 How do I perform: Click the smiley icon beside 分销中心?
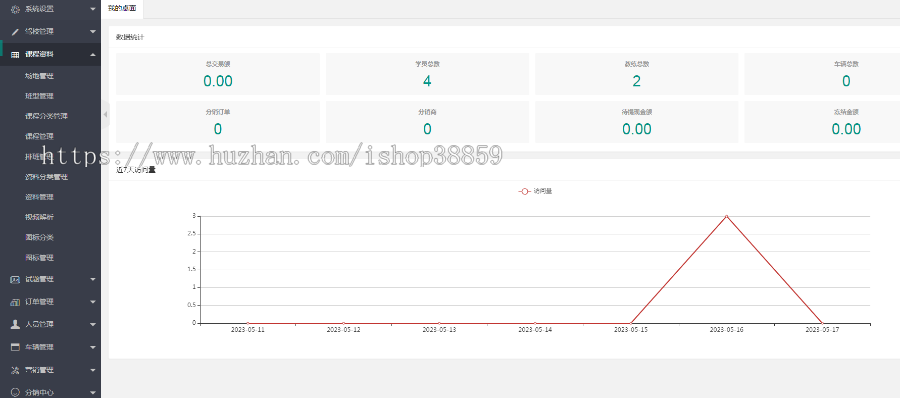pyautogui.click(x=15, y=392)
